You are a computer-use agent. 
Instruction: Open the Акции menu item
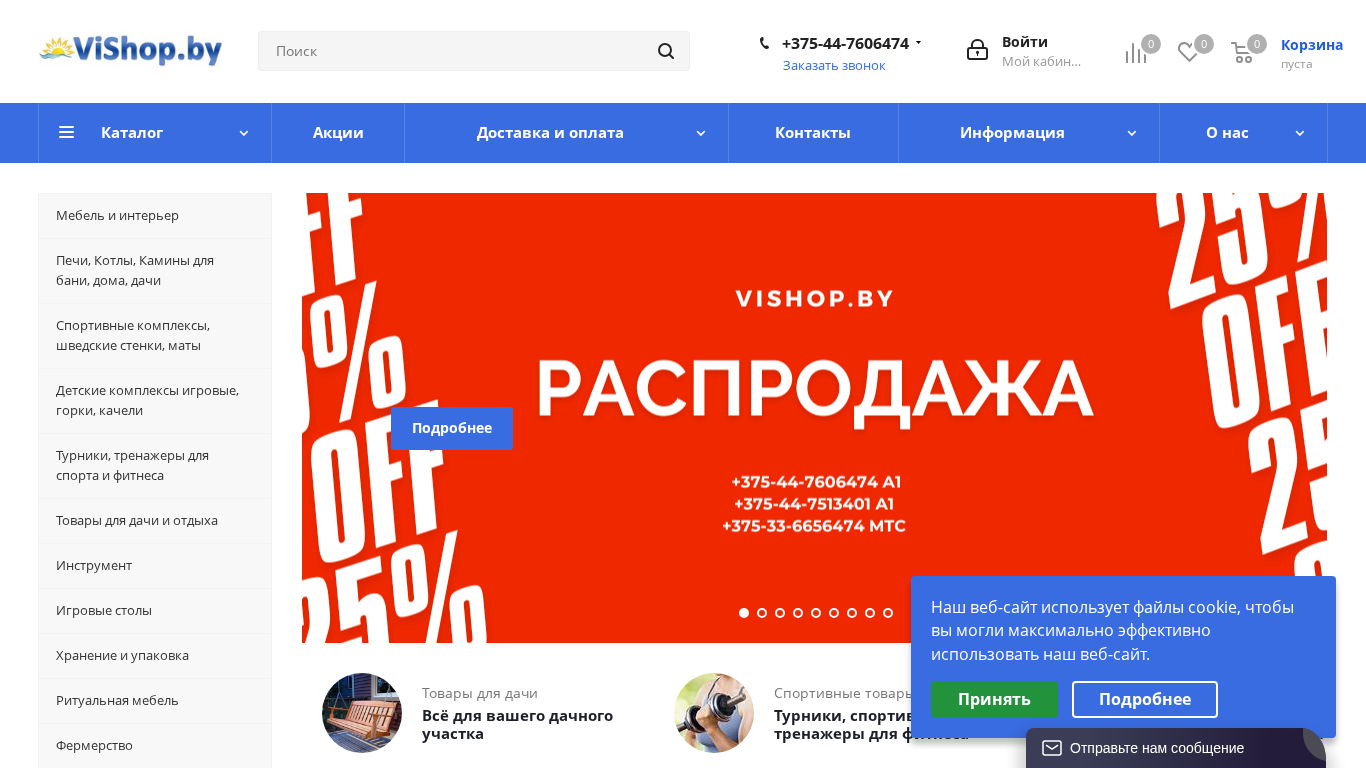tap(338, 133)
